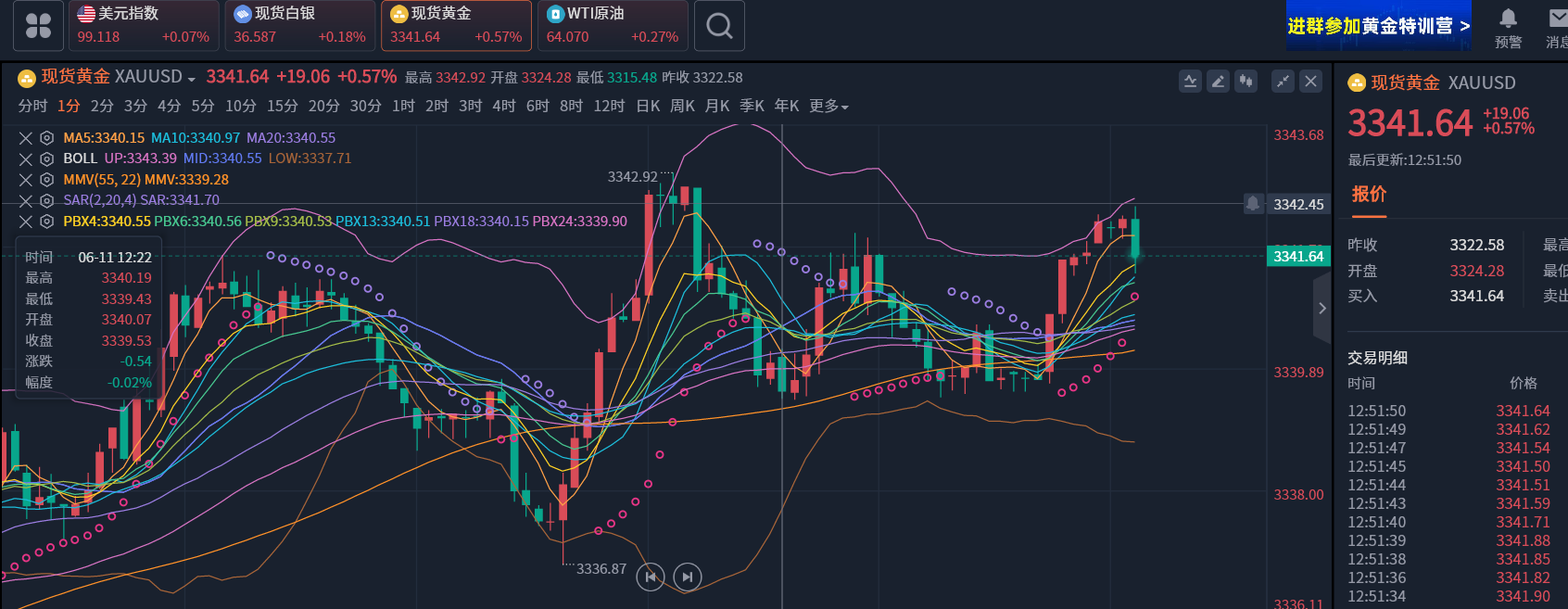The image size is (1568, 609).
Task: Open settings gear for the BOLL indicator
Action: tap(46, 159)
